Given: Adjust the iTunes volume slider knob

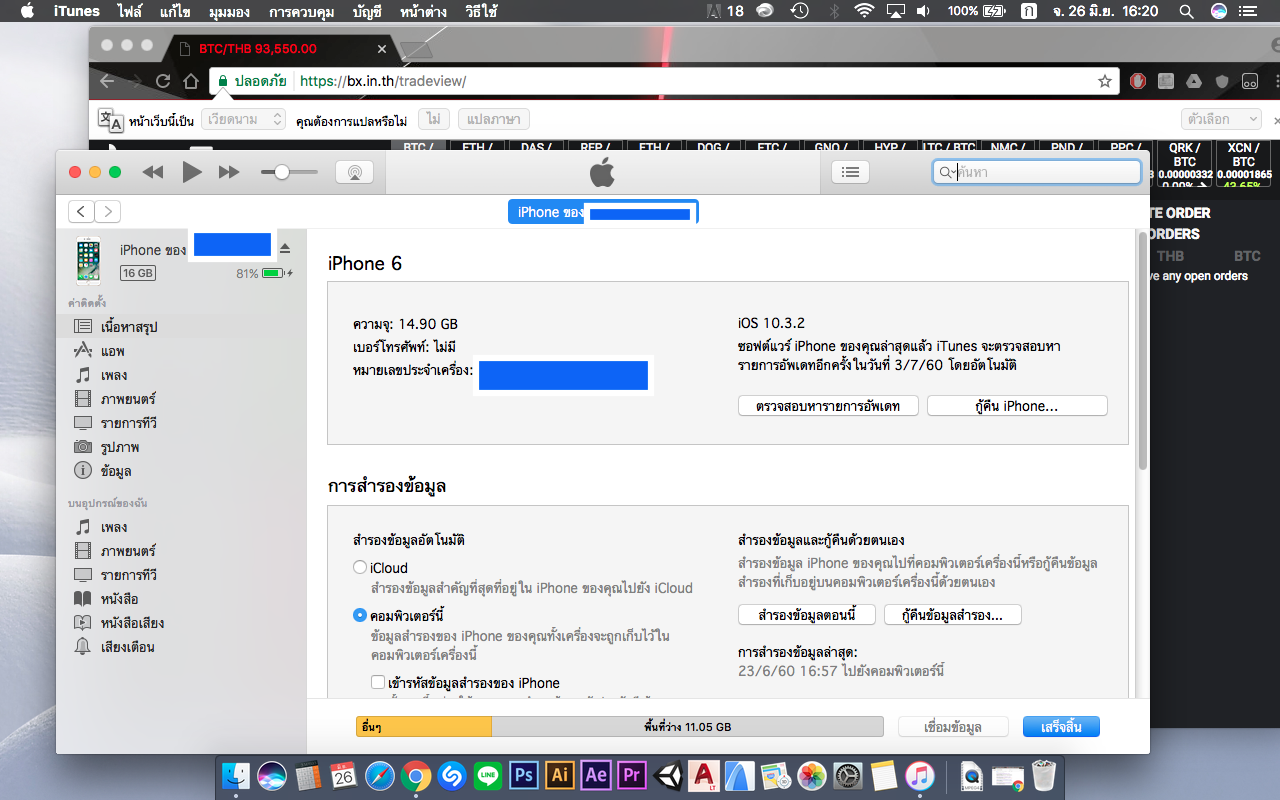Looking at the screenshot, I should pos(282,172).
